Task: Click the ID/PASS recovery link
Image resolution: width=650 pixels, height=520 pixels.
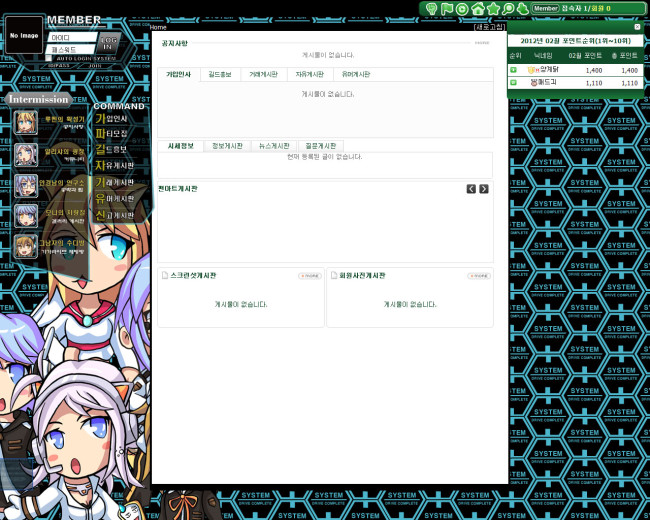Action: pos(59,66)
